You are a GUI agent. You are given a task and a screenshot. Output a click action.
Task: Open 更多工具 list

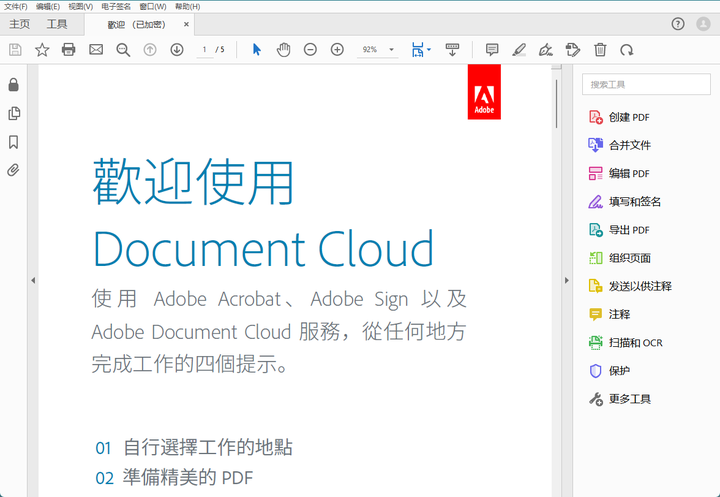click(620, 399)
